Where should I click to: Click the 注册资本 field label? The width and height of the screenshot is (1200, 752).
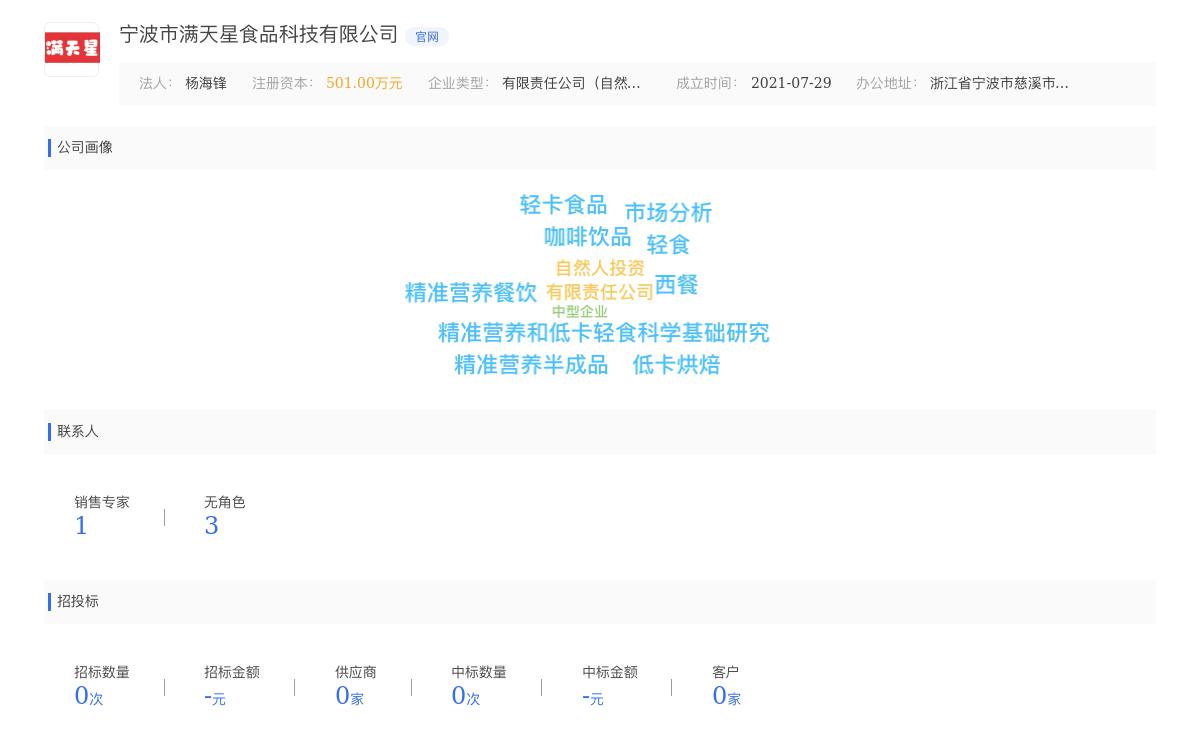[283, 84]
